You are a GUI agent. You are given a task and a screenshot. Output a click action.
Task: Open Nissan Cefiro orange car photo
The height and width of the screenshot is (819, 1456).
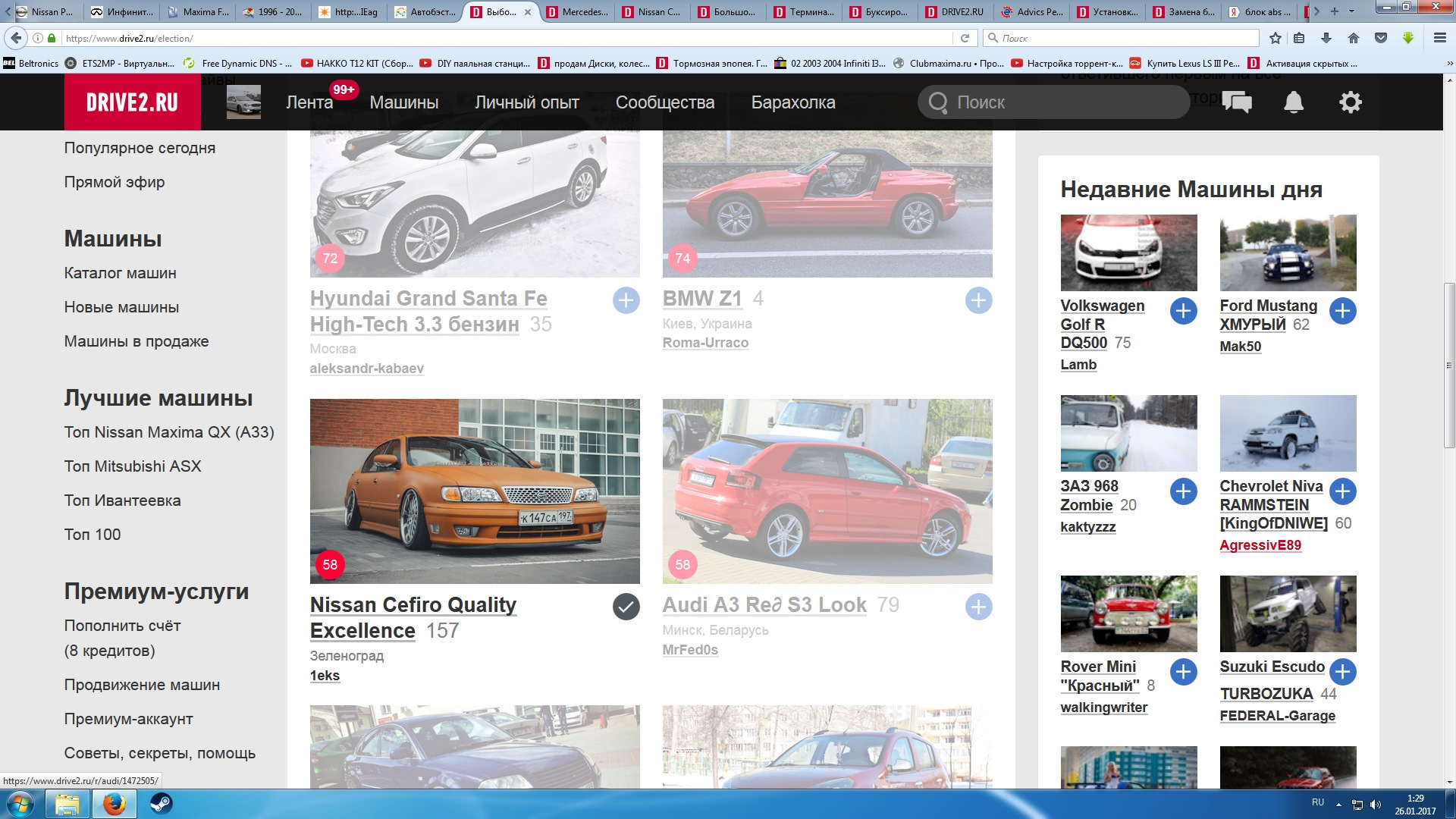[475, 491]
